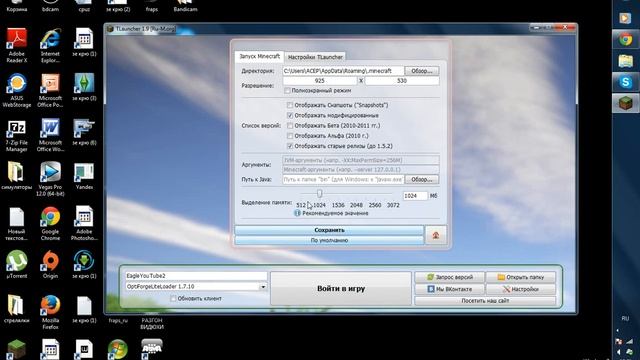Select the Yandex desktop shortcut
The image size is (640, 360).
(84, 176)
